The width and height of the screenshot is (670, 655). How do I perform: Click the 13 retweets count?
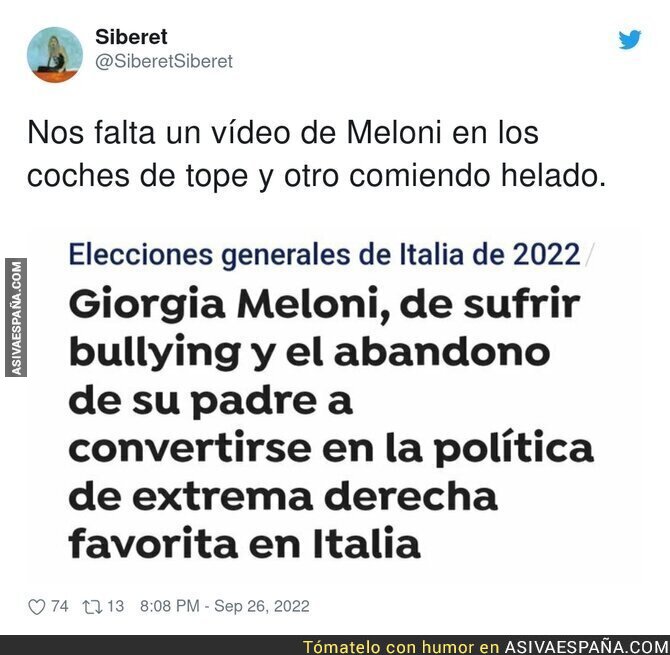coord(115,606)
